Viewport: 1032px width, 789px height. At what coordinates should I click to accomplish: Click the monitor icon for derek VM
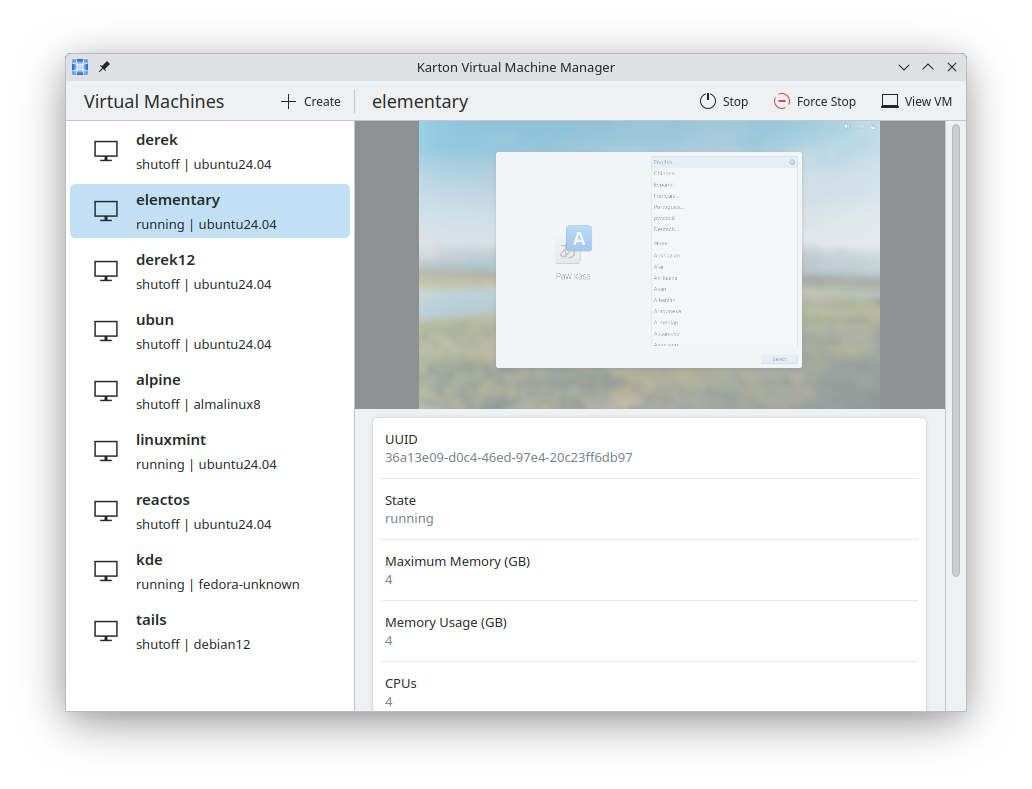[x=106, y=151]
